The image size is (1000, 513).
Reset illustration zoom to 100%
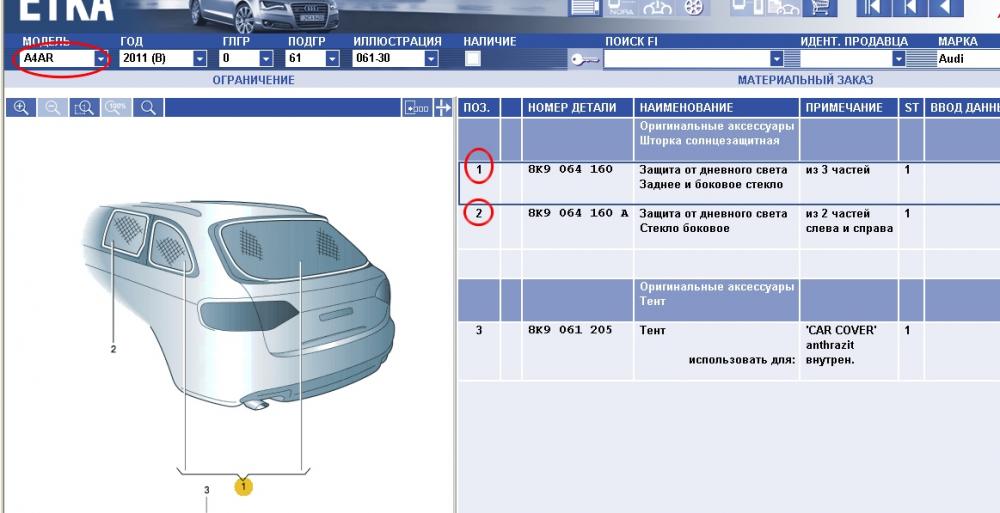pyautogui.click(x=116, y=108)
